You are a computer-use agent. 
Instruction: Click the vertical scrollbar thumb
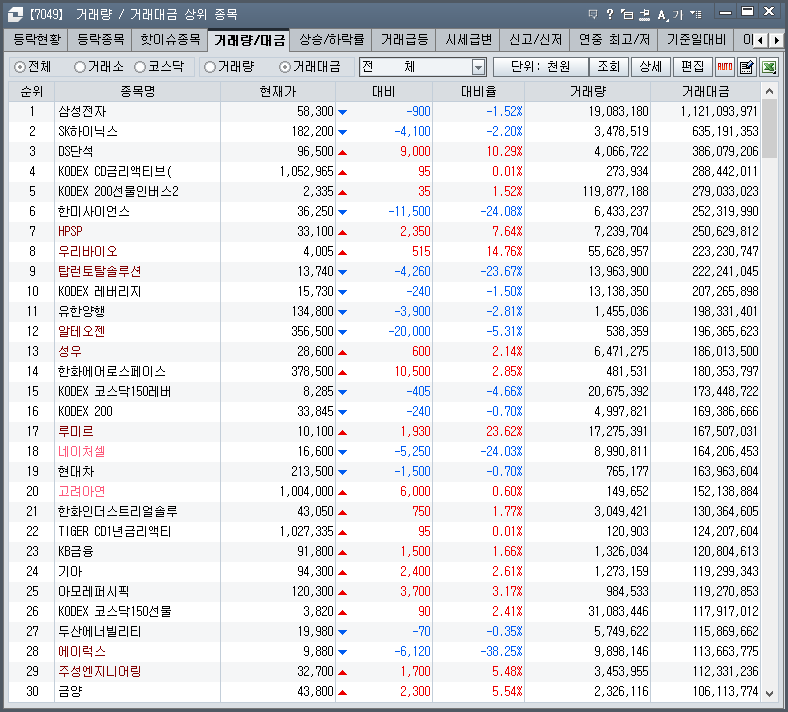point(769,129)
